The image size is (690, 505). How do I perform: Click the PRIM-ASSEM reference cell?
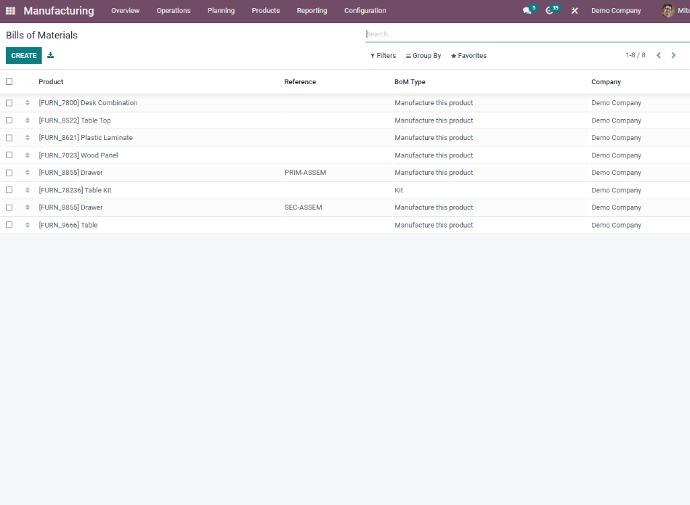click(305, 173)
